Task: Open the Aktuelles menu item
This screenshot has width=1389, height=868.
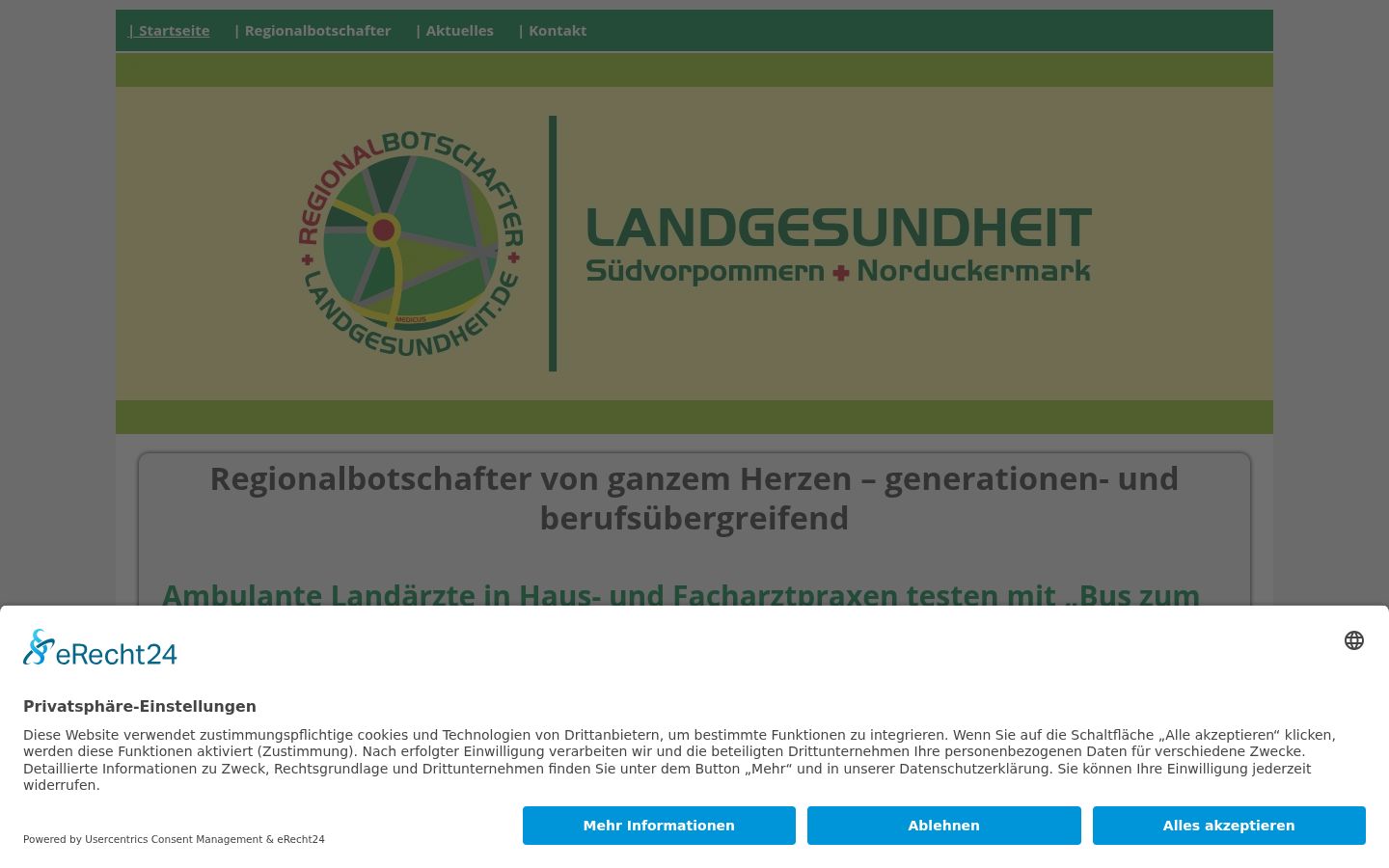Action: tap(454, 31)
